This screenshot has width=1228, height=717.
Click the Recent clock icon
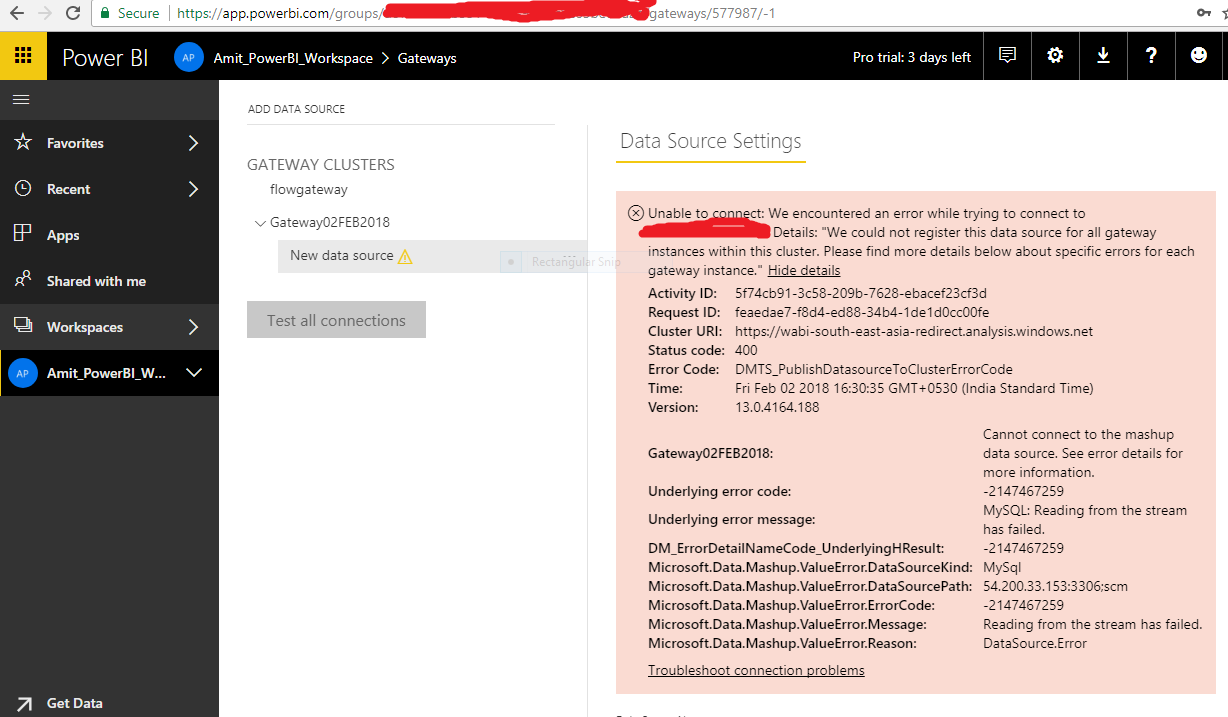coord(23,188)
